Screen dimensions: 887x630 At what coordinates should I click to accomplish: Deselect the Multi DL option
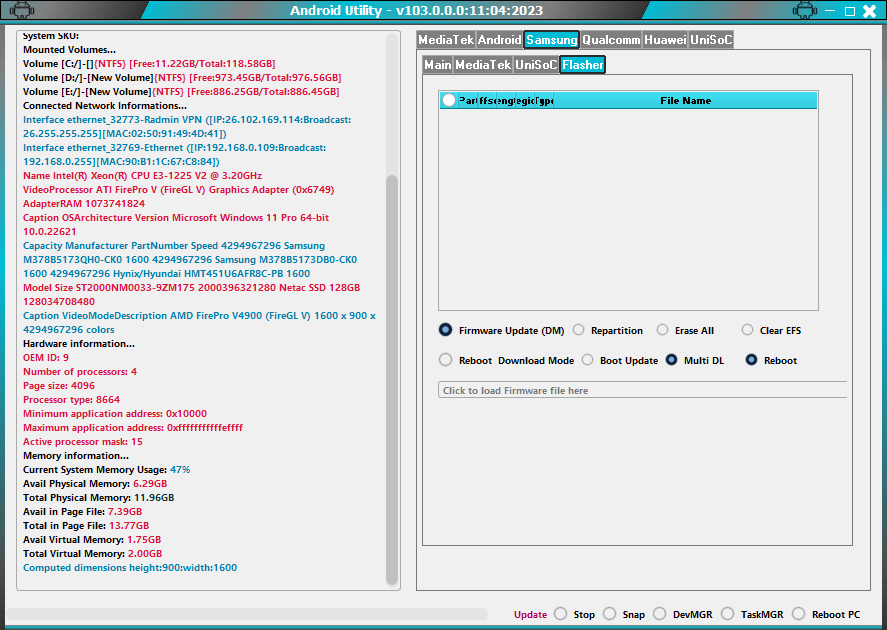[671, 360]
